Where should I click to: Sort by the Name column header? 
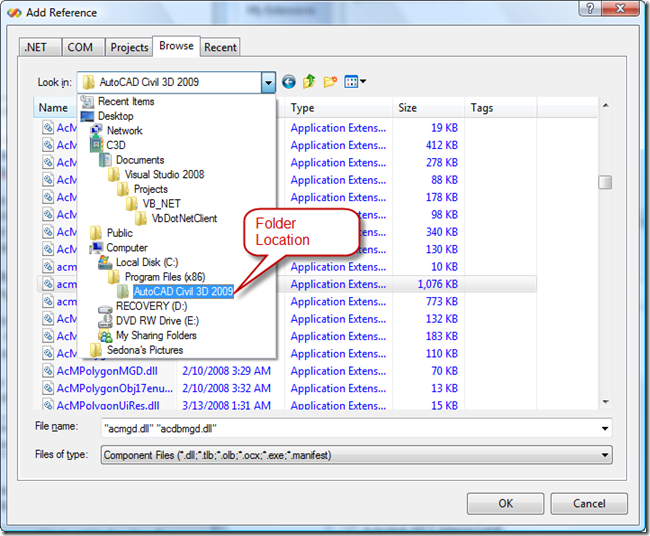pos(55,108)
